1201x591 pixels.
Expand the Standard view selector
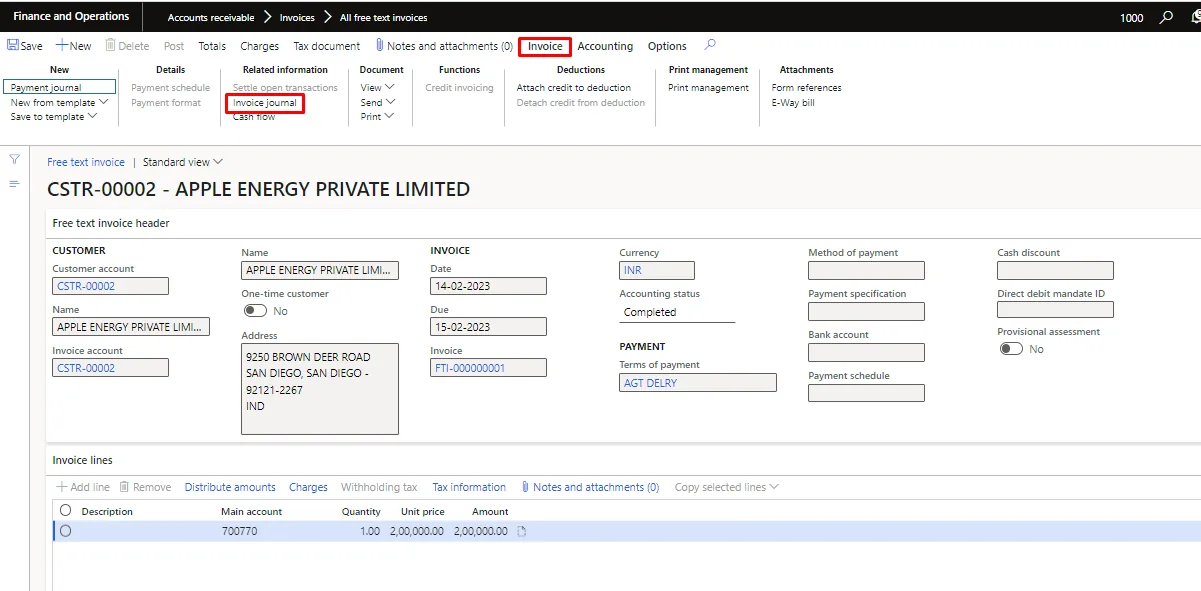tap(183, 162)
